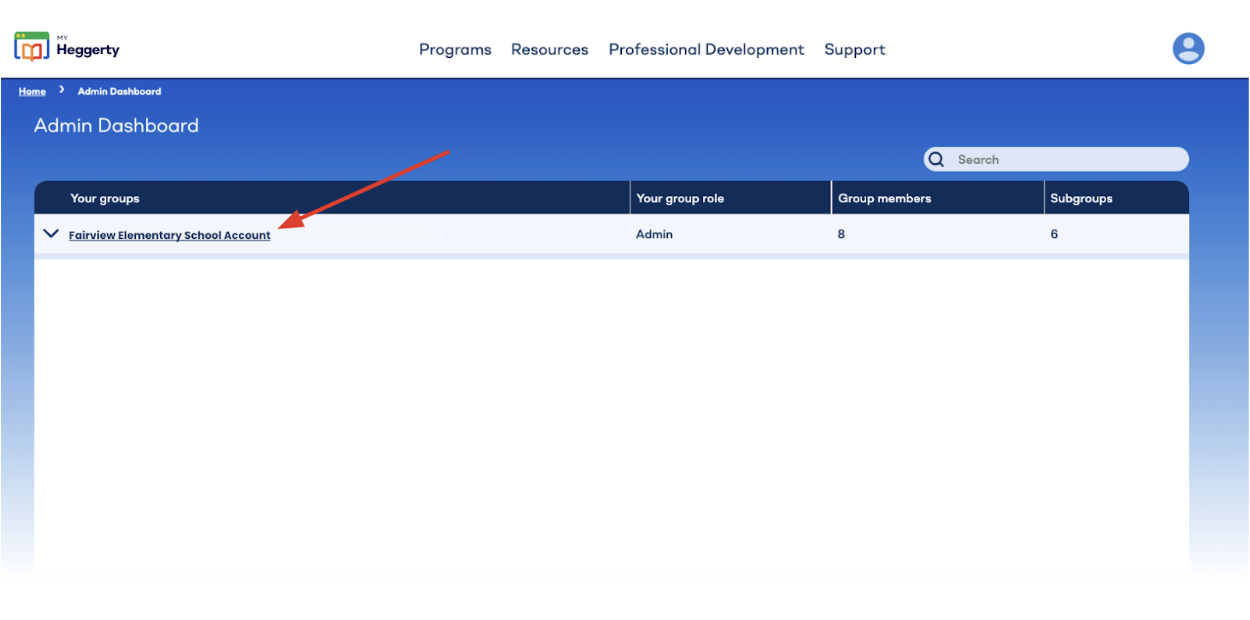Open the Programs menu
The width and height of the screenshot is (1250, 620).
[455, 49]
